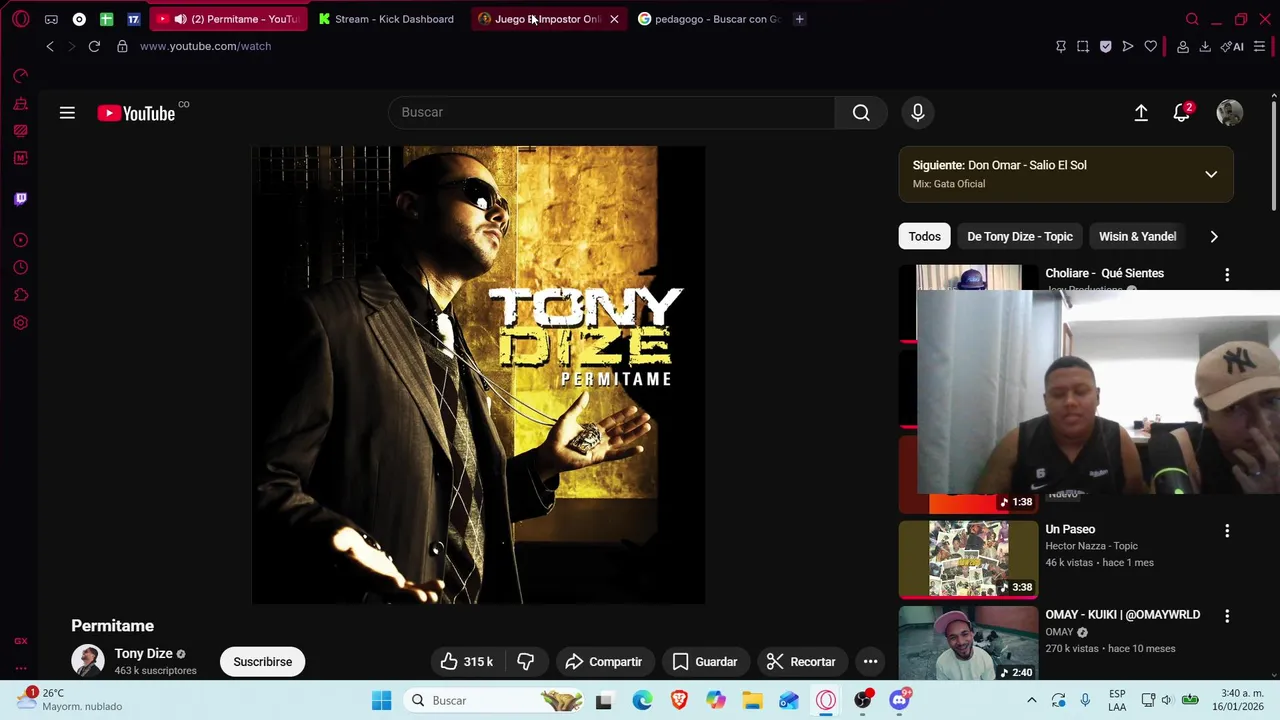Take a snapshot with Opera's capture icon
The image size is (1280, 720).
point(1083,46)
